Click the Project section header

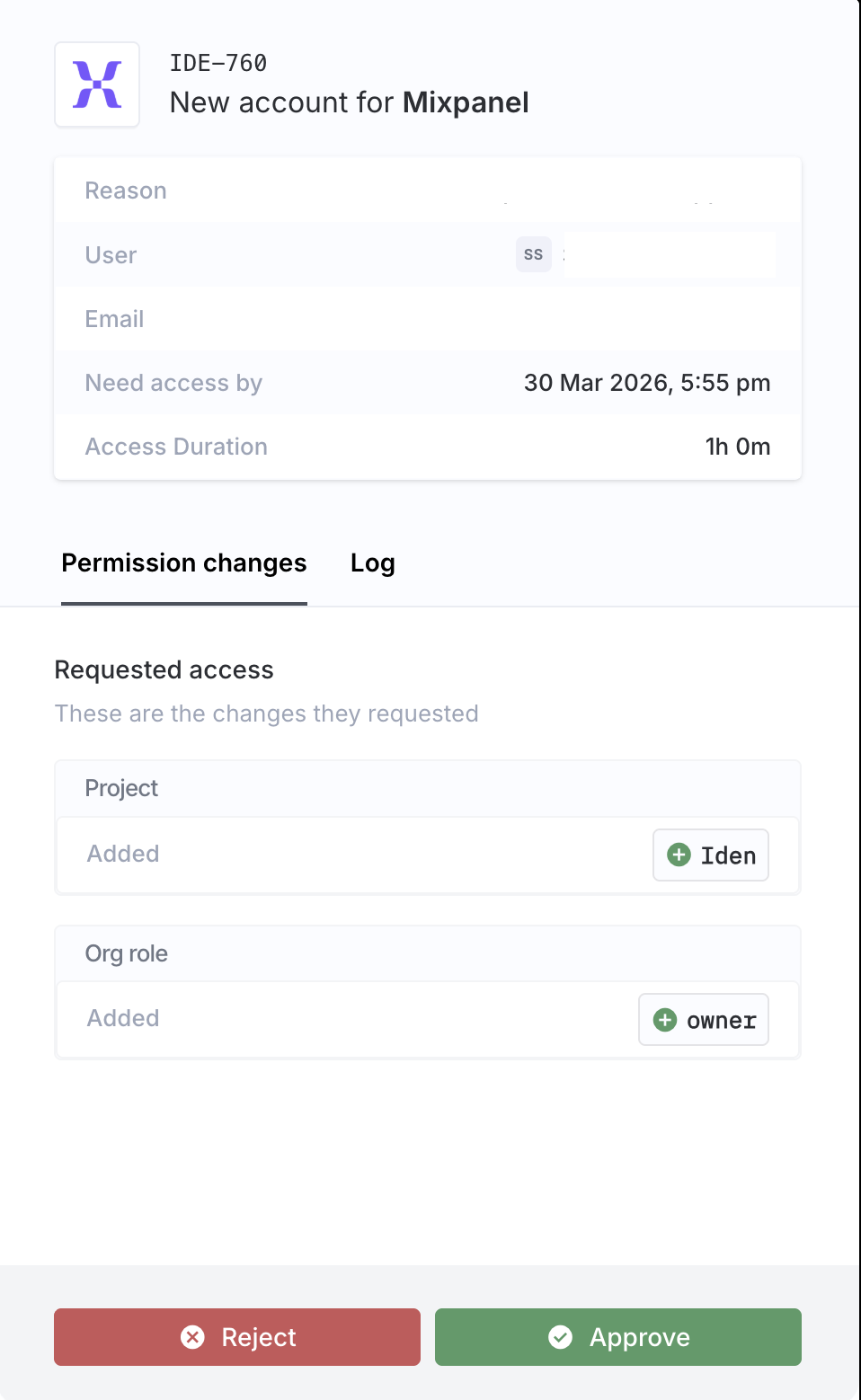(x=121, y=788)
